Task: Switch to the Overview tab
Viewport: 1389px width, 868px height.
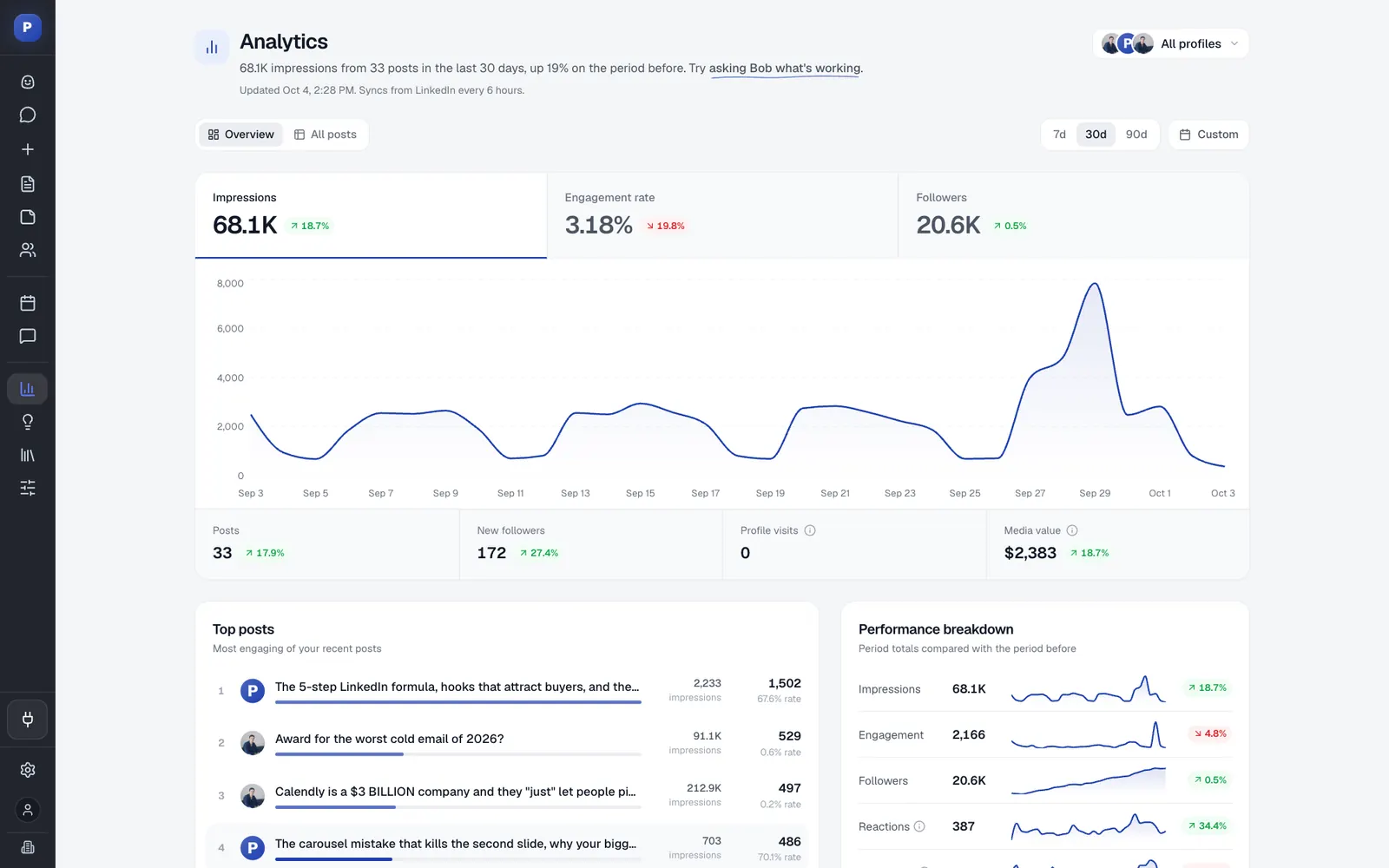Action: tap(240, 135)
